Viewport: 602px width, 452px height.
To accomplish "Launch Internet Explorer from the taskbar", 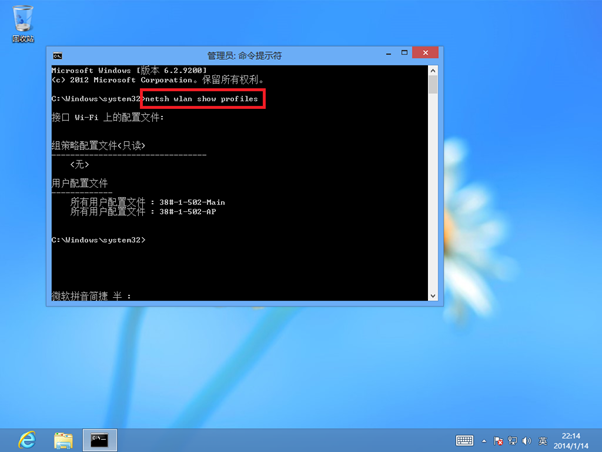I will click(x=27, y=440).
